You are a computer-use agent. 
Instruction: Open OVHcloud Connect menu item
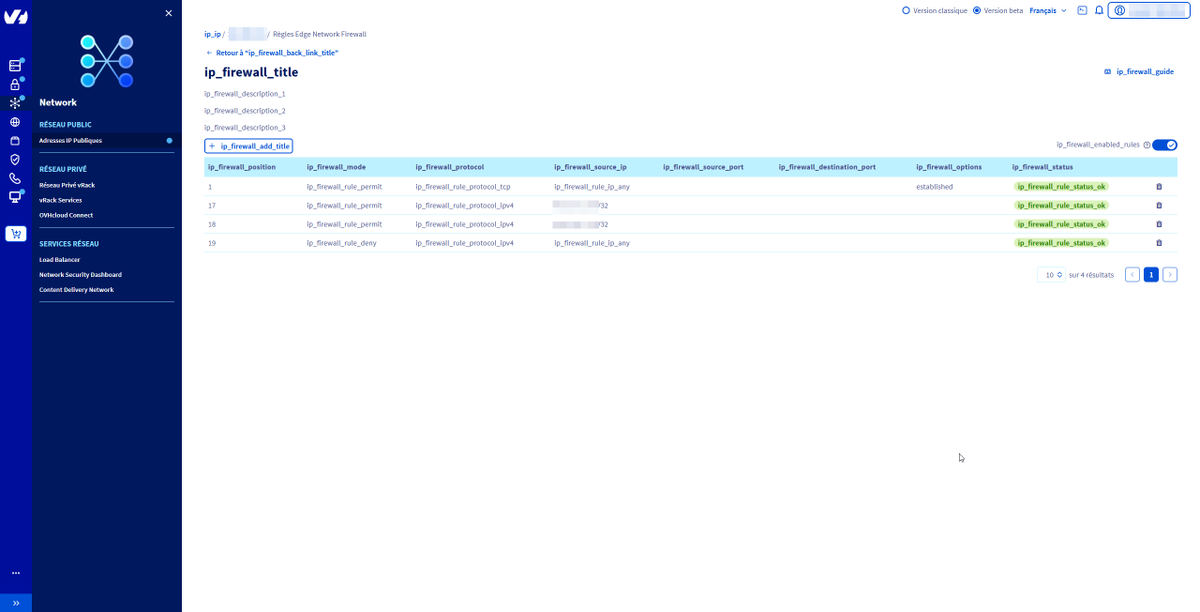[x=66, y=215]
